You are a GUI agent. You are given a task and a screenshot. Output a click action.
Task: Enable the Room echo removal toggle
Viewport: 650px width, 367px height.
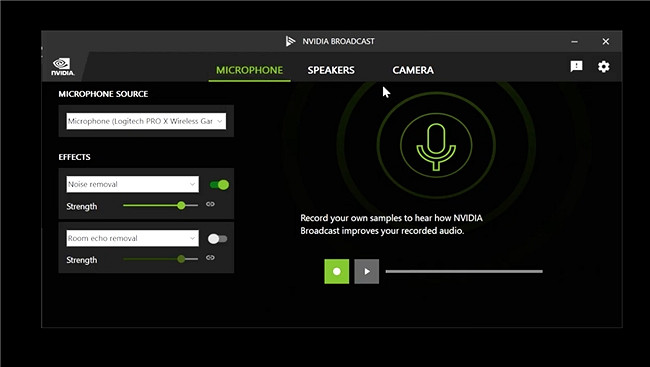(218, 238)
